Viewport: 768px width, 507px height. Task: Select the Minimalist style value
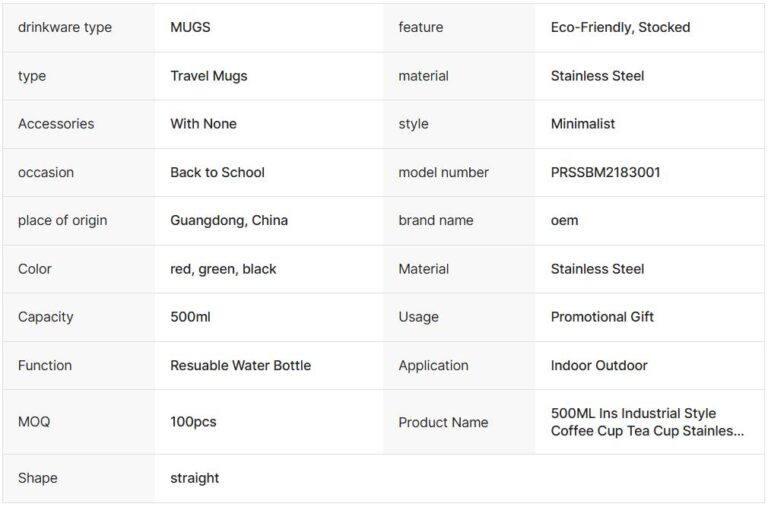pos(583,124)
